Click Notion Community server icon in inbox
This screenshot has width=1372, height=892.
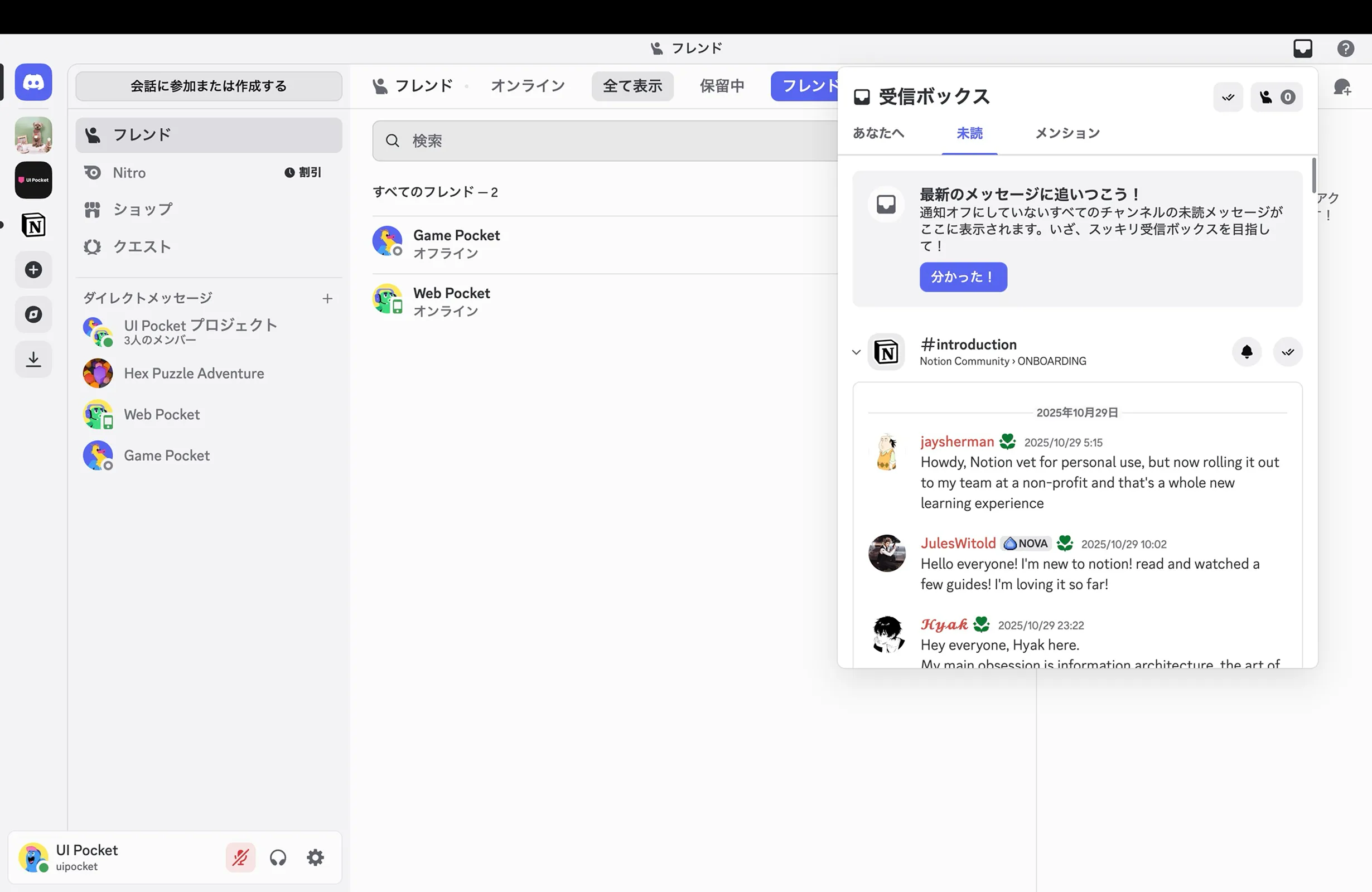[x=886, y=352]
